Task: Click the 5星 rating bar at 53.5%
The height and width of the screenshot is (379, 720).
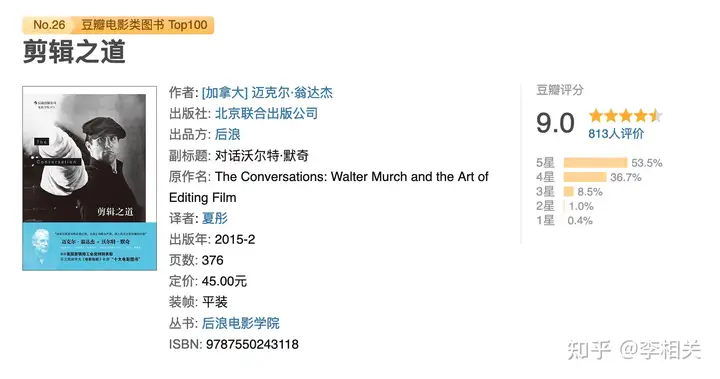Action: 595,163
